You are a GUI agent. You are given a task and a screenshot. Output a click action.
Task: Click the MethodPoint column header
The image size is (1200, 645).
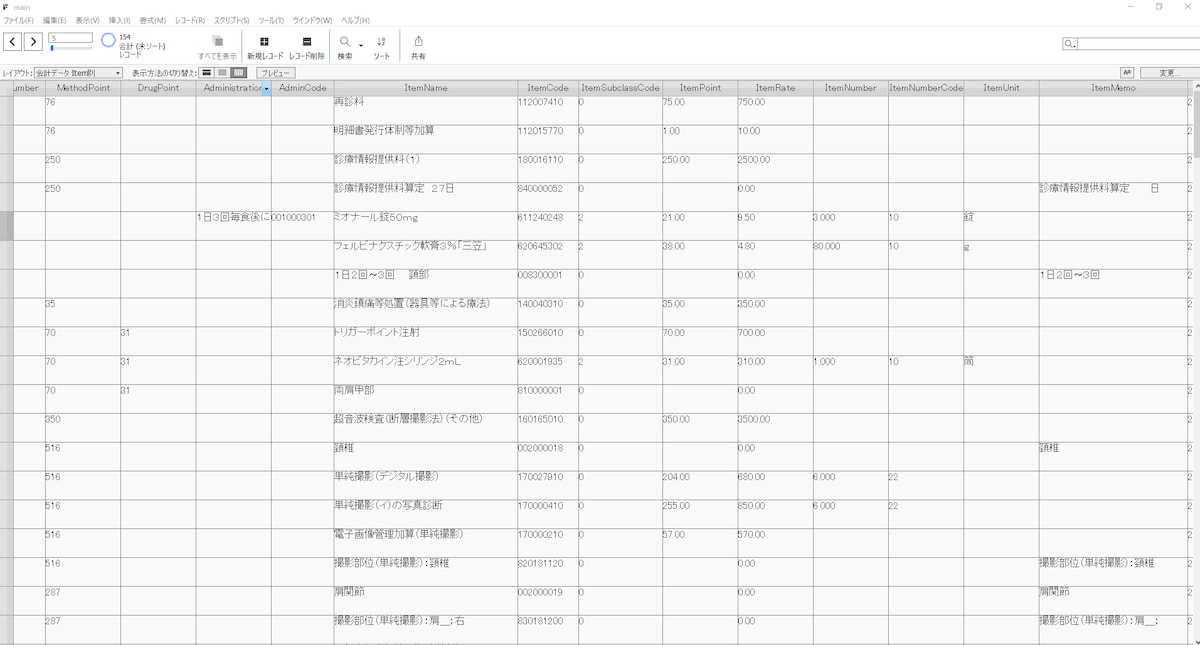(x=83, y=88)
